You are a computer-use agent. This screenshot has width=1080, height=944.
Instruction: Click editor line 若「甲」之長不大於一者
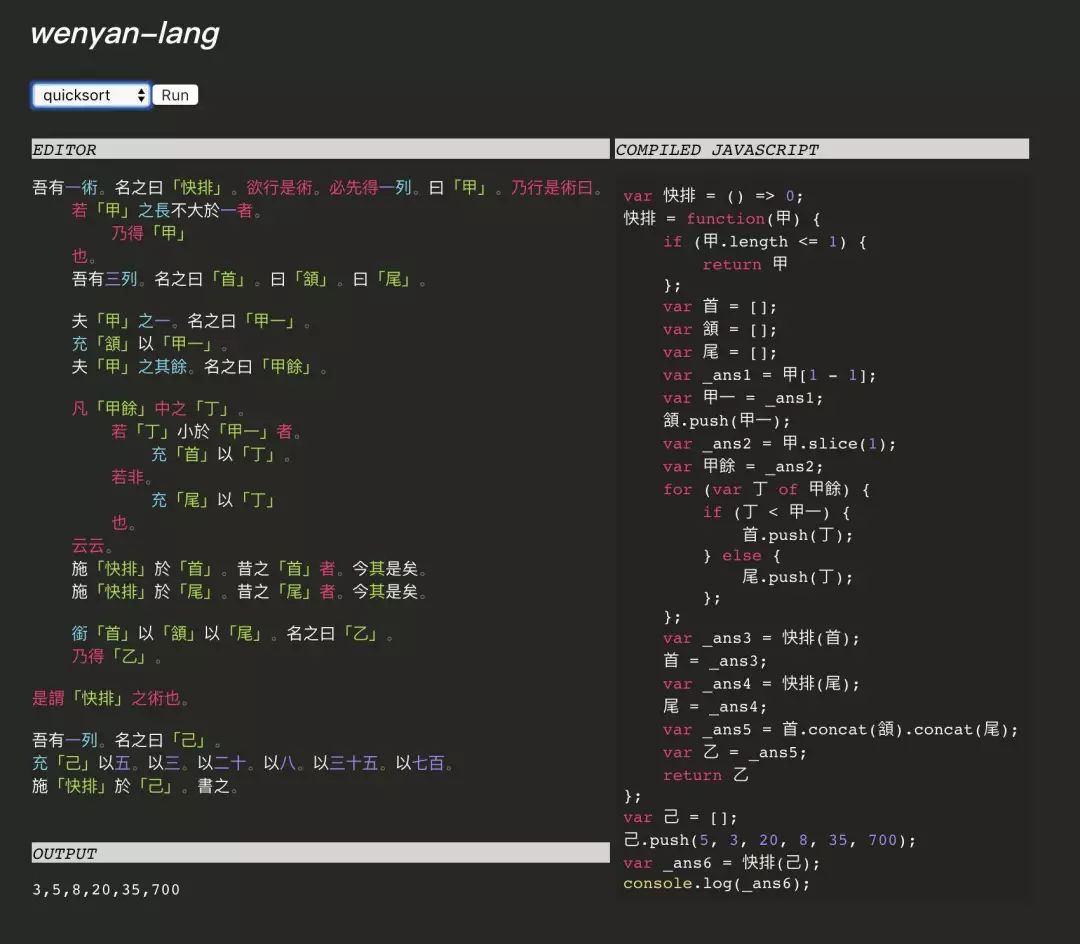pyautogui.click(x=166, y=210)
